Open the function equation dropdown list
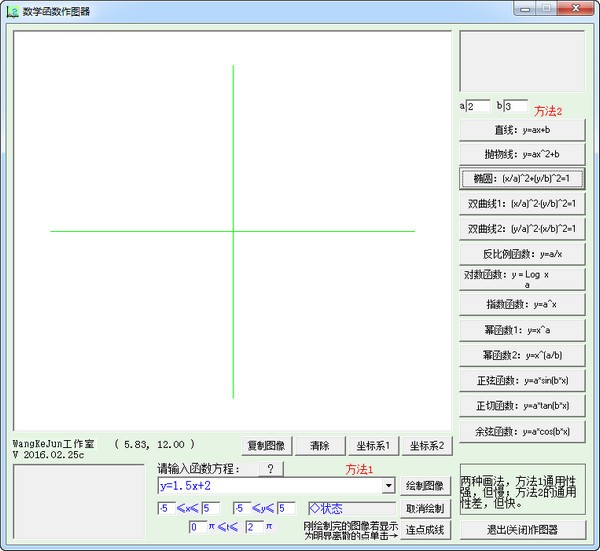Viewport: 600px width, 551px height. (x=389, y=486)
